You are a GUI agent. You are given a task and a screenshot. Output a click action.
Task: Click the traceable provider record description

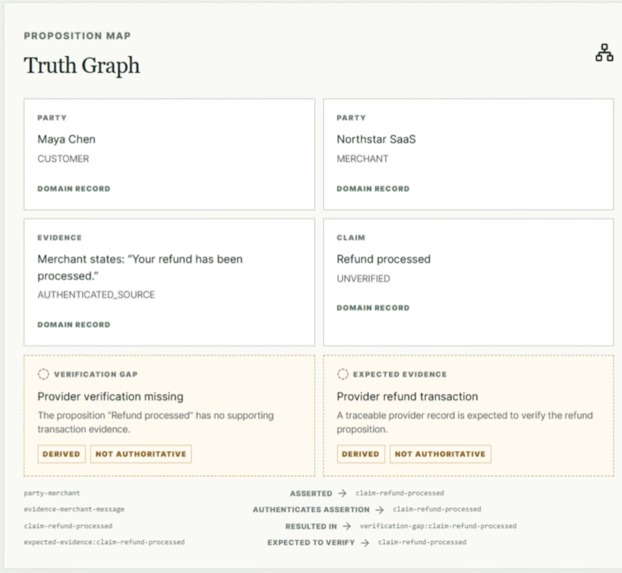click(x=465, y=422)
